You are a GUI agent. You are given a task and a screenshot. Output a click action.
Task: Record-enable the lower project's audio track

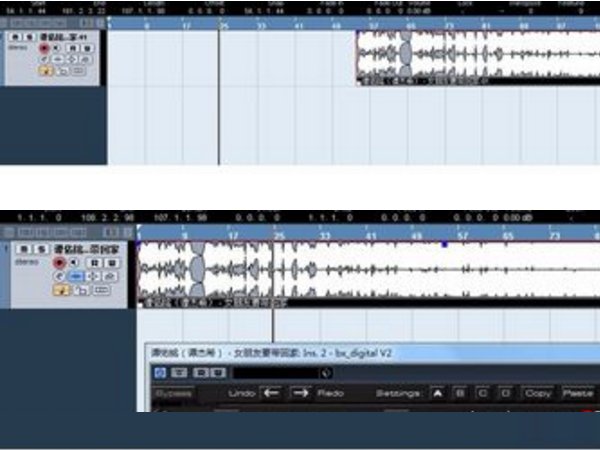59,262
